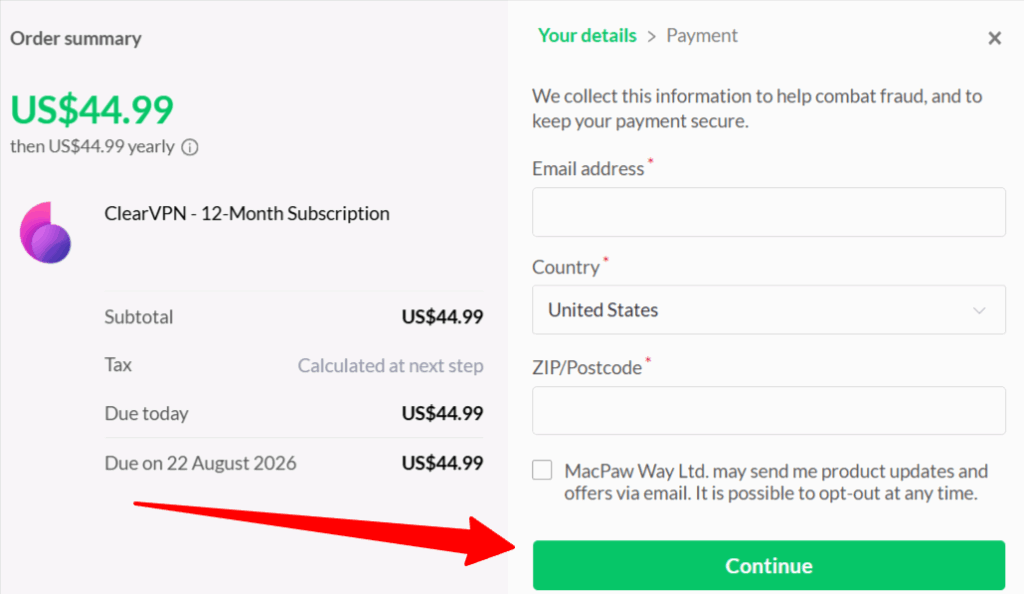Click the Subtotal amount row
1024x594 pixels.
(294, 317)
